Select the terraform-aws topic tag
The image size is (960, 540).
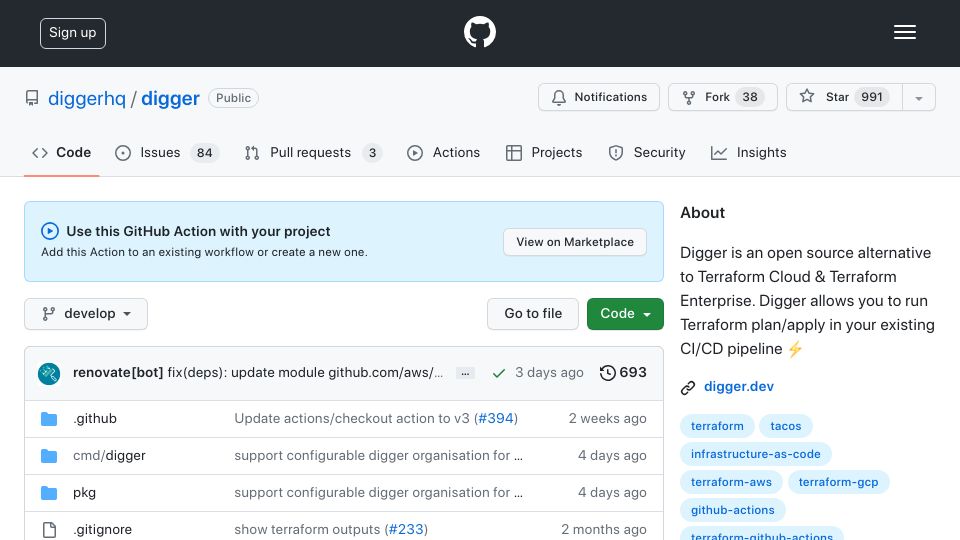(731, 482)
